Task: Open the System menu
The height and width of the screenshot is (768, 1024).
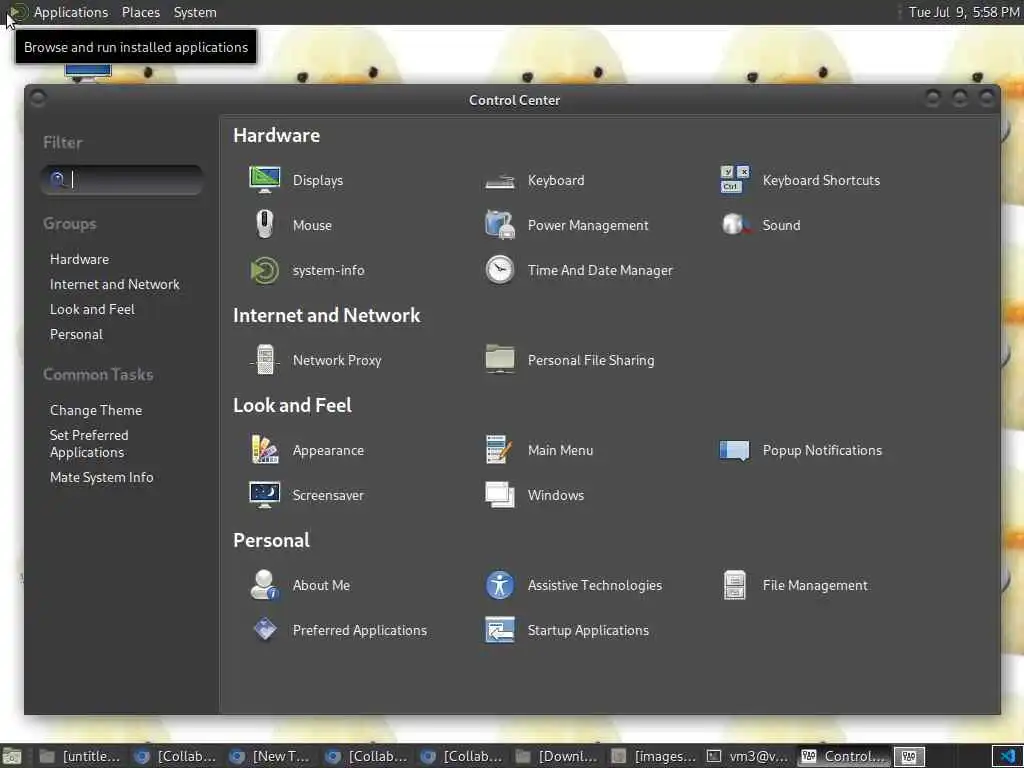Action: (x=195, y=12)
